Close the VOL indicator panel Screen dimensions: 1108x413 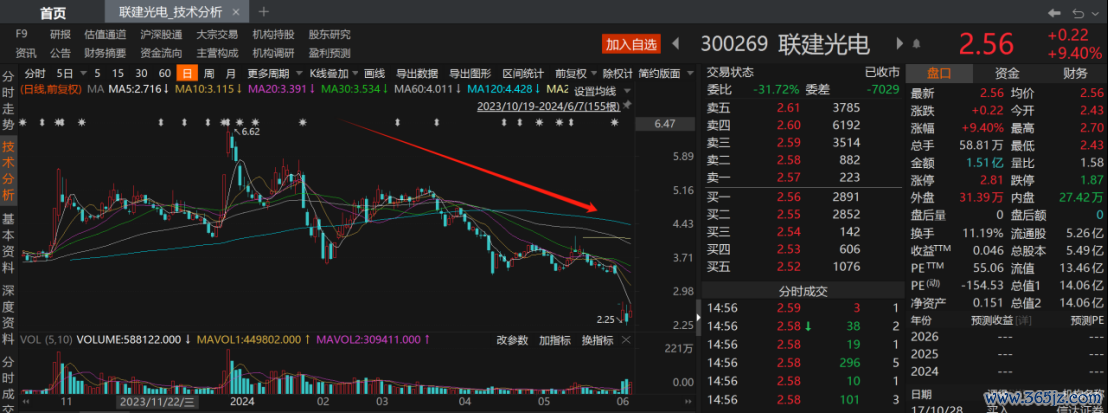pyautogui.click(x=627, y=341)
